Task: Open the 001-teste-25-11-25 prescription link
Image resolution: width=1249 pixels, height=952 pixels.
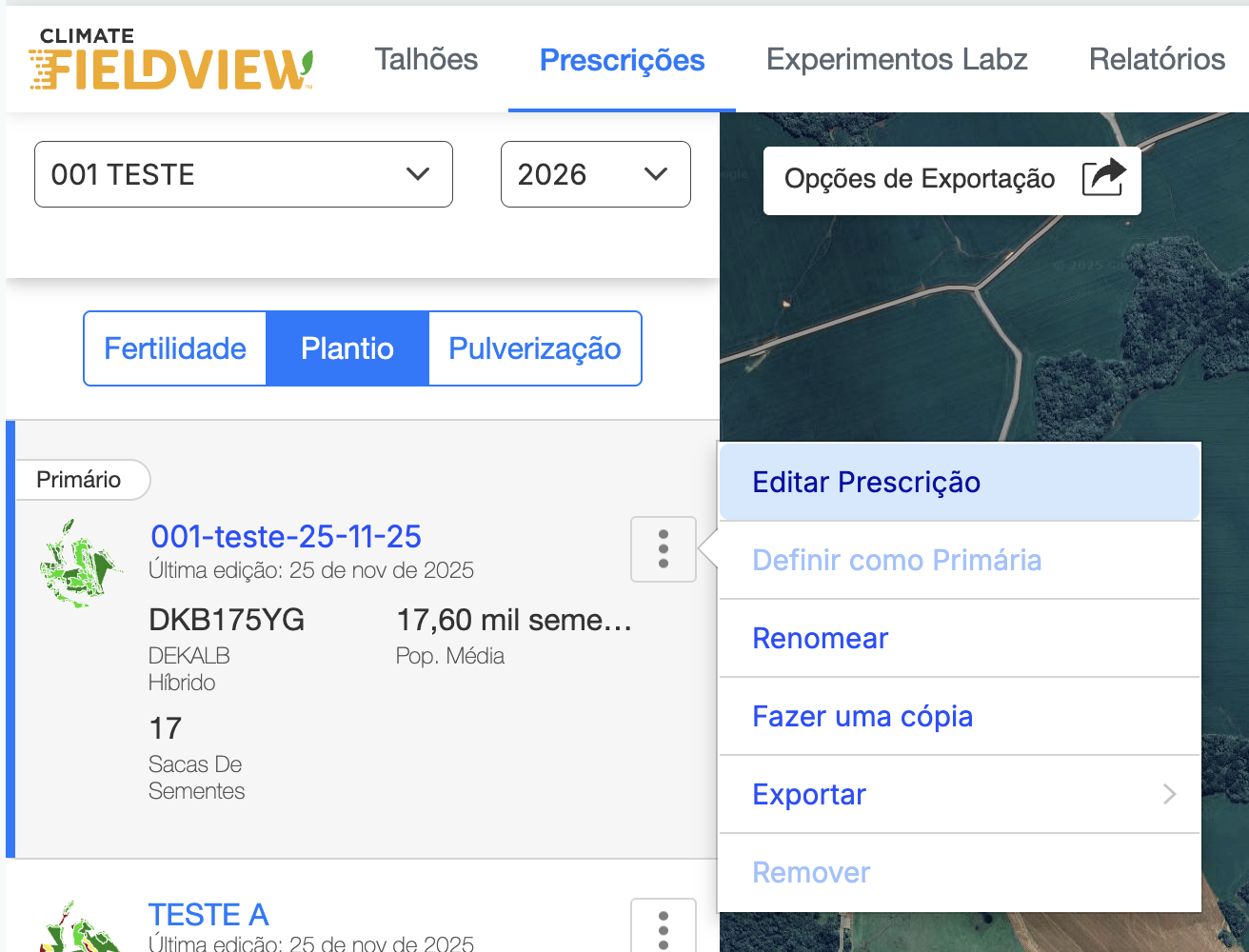Action: (286, 537)
